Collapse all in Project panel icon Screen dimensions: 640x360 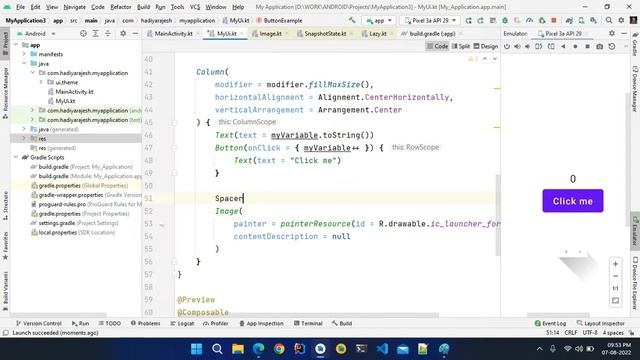click(108, 33)
